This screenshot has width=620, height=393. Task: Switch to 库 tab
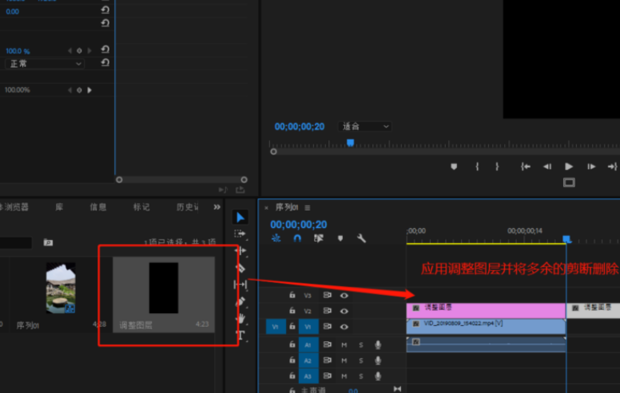59,207
